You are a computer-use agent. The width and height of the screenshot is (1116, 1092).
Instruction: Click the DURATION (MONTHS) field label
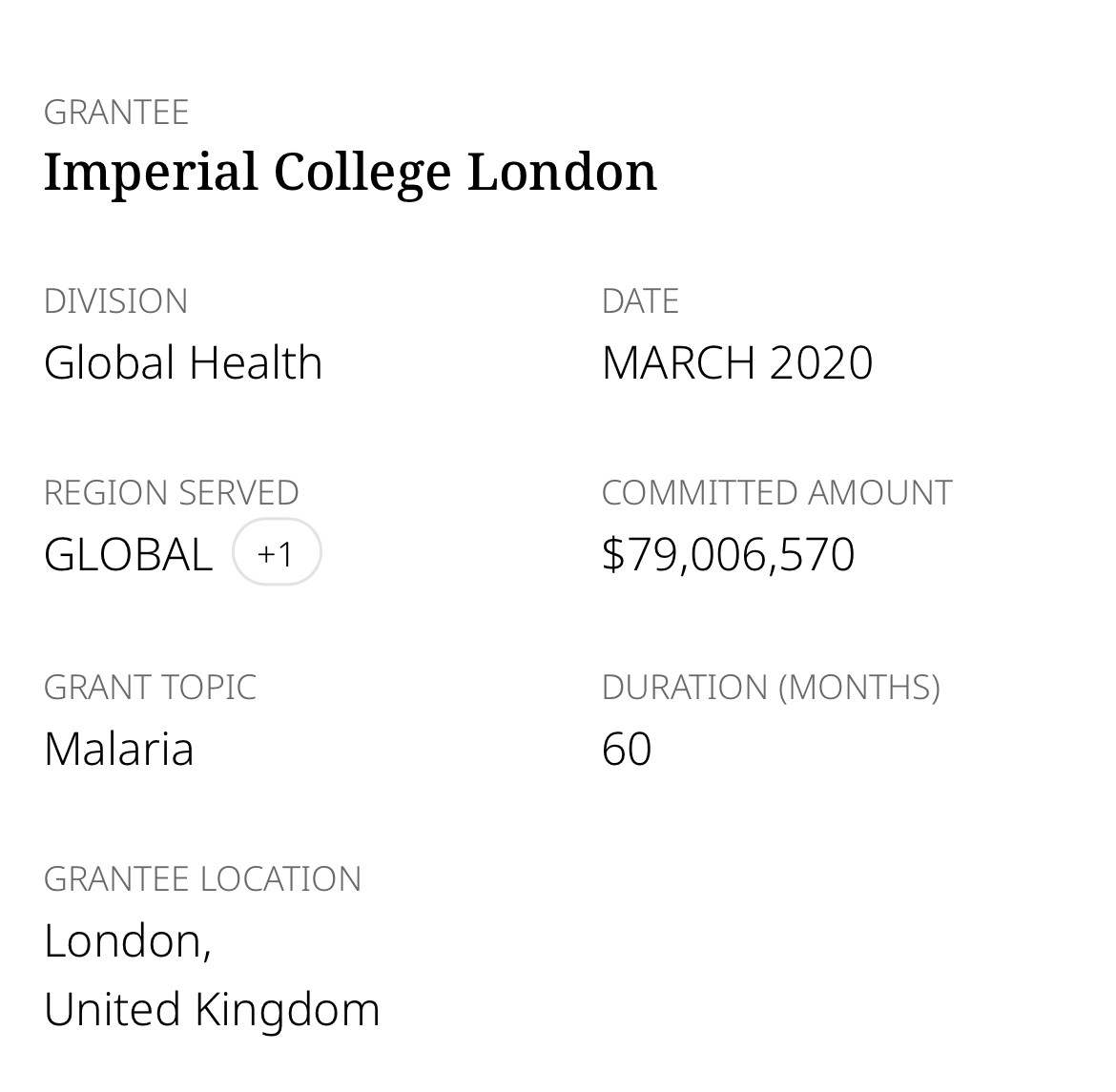click(771, 688)
